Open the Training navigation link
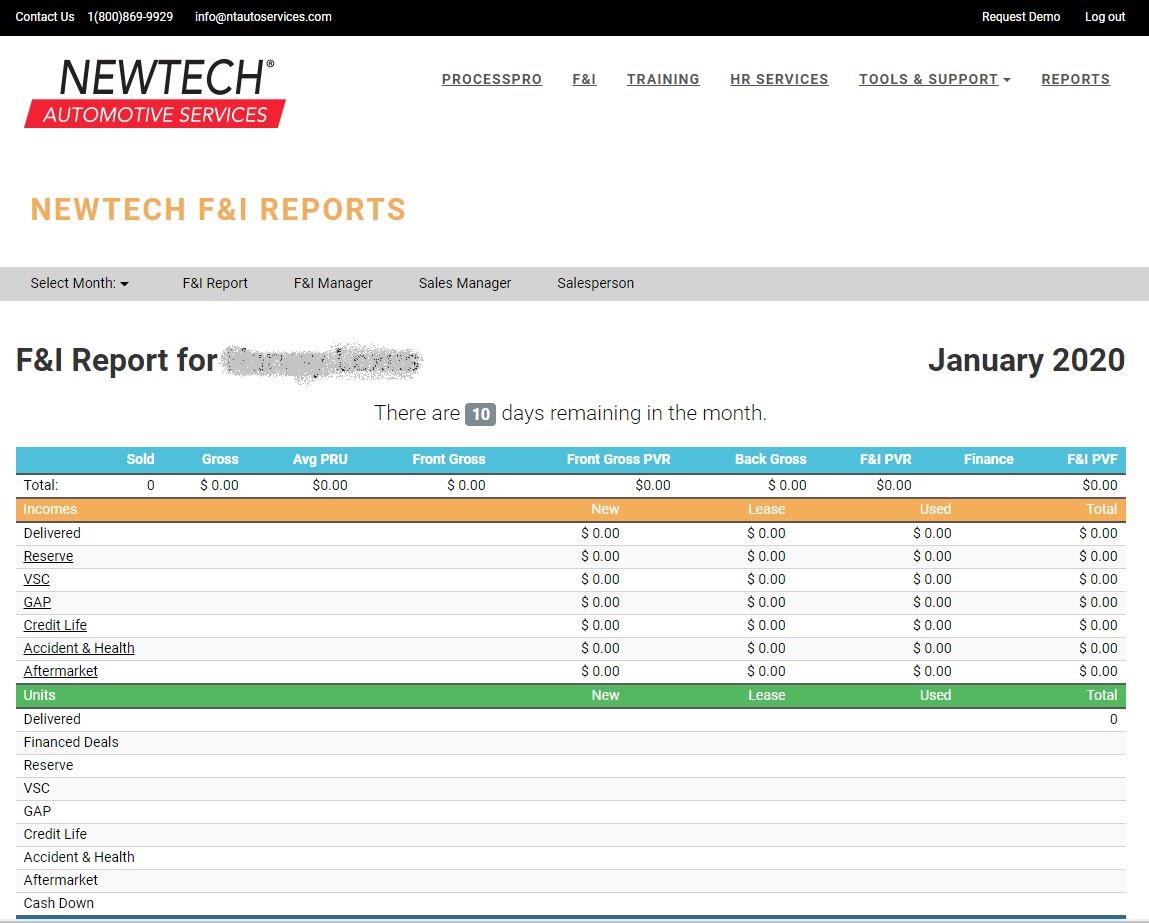Screen dimensions: 1149x923 coord(663,79)
